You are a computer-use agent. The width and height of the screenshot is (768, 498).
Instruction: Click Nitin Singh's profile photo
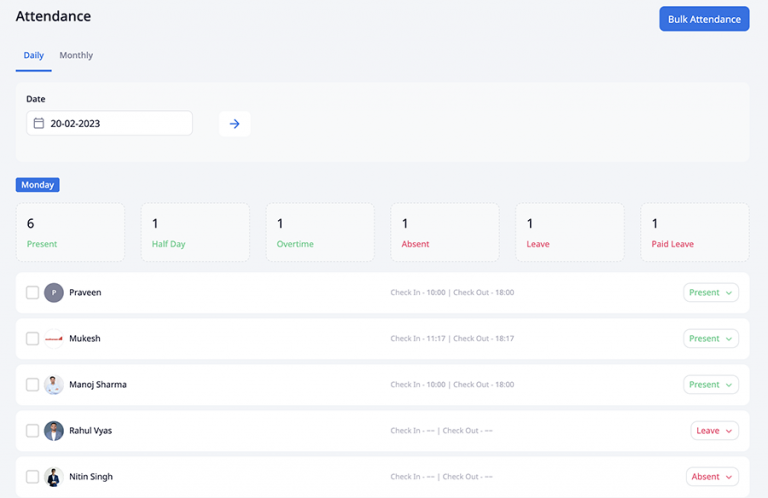tap(54, 477)
